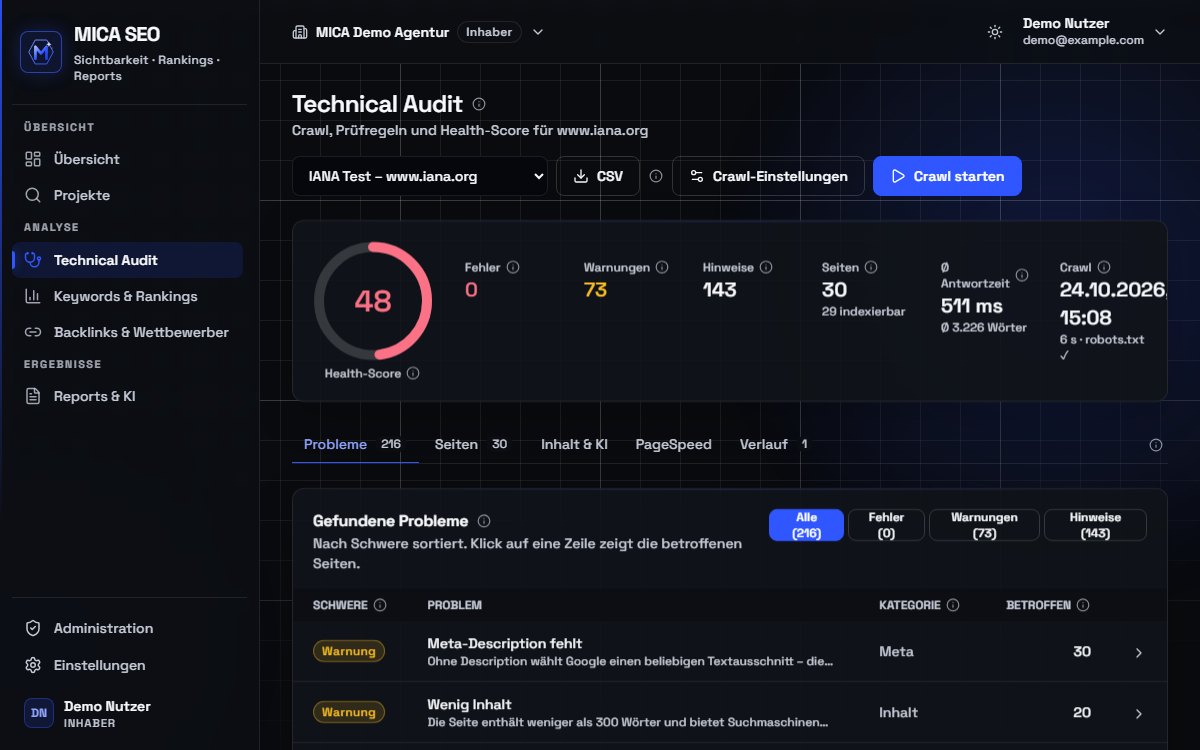Filter by Warnungen (73)
The width and height of the screenshot is (1200, 750).
[x=985, y=525]
